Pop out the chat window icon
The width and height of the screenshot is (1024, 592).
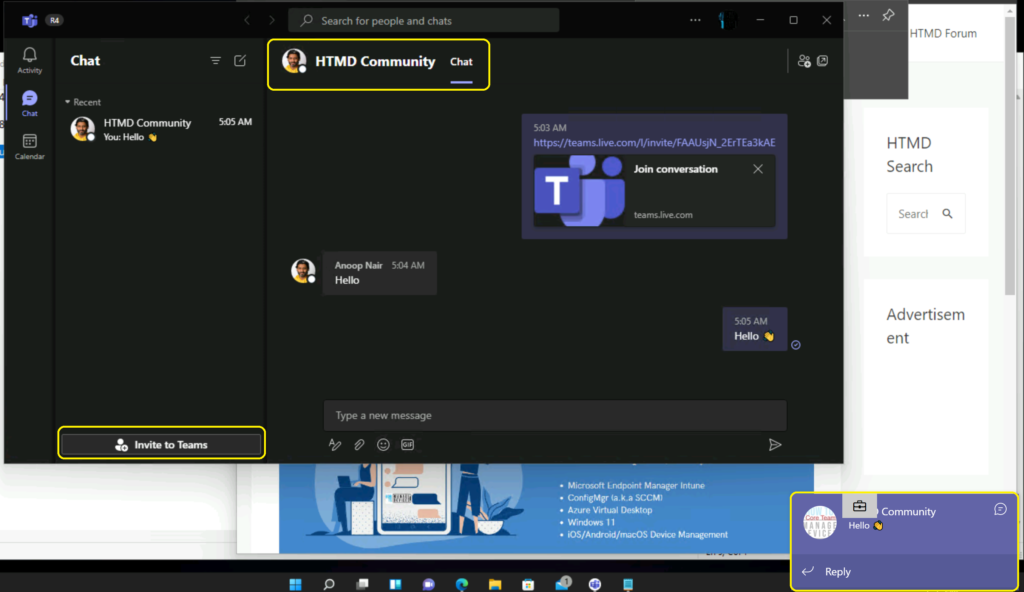click(x=823, y=61)
